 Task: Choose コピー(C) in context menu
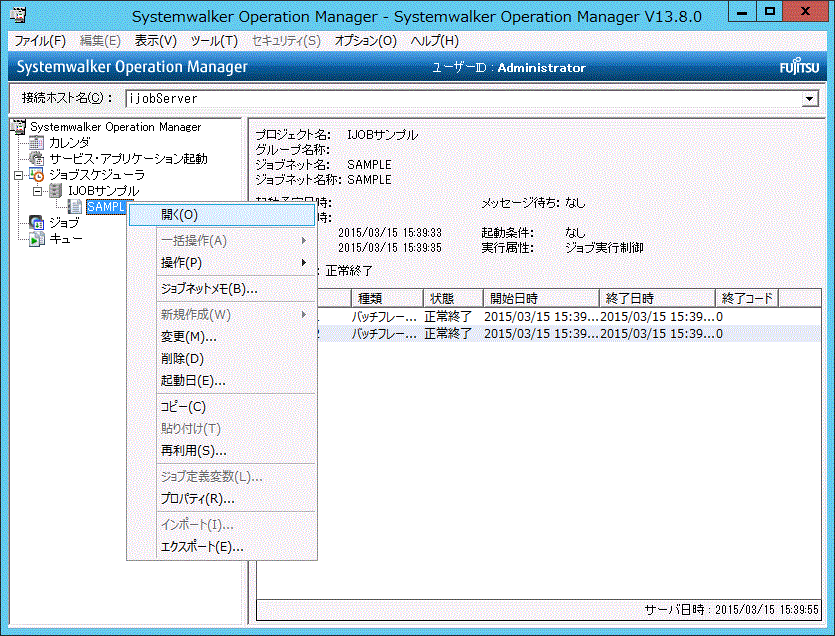point(222,406)
